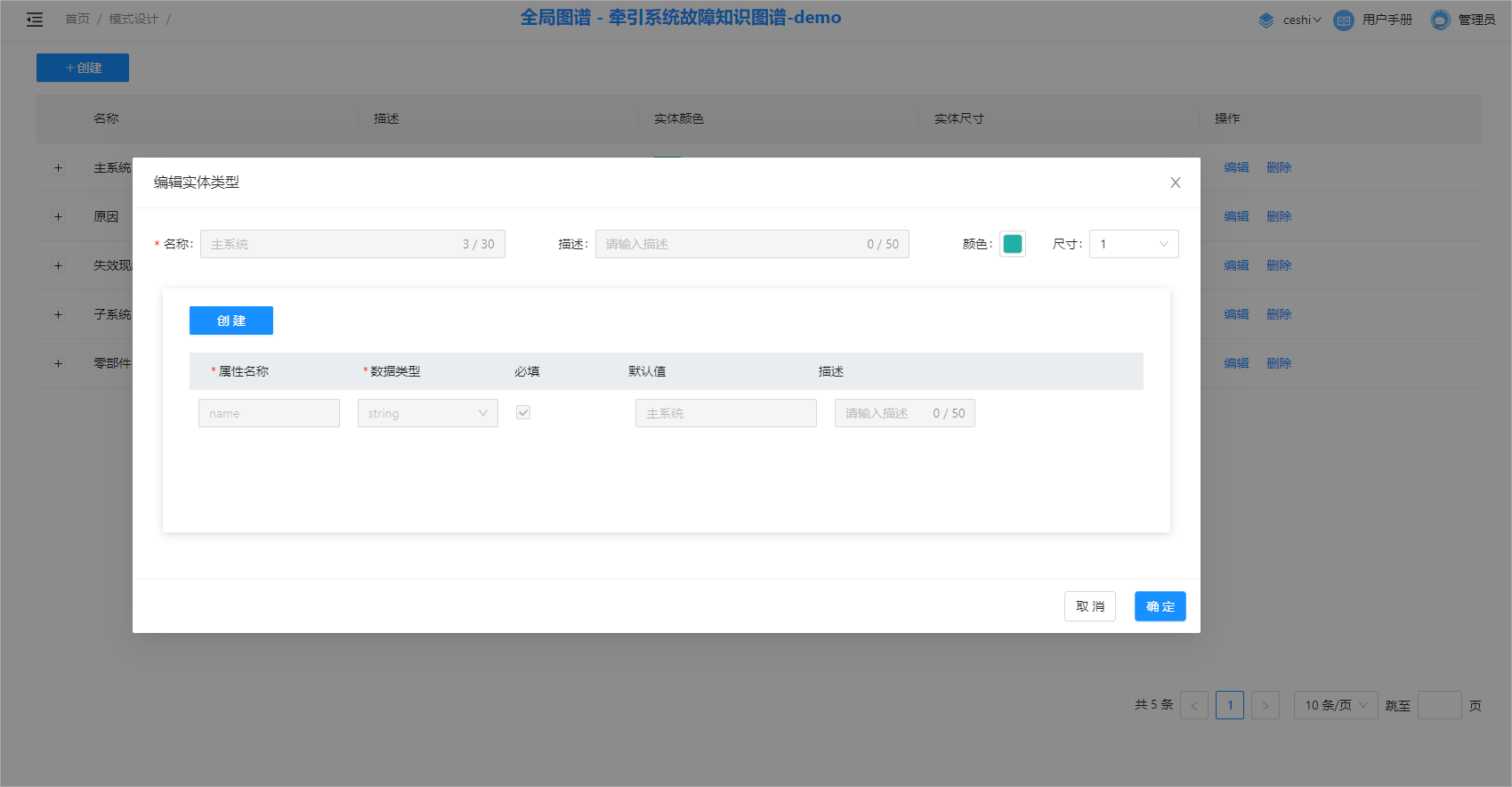Go to next page arrow
Viewport: 1512px width, 787px height.
[x=1265, y=705]
